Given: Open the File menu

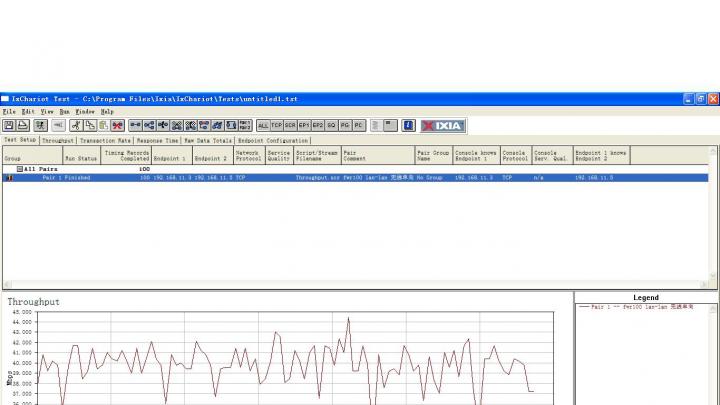Looking at the screenshot, I should [9, 112].
